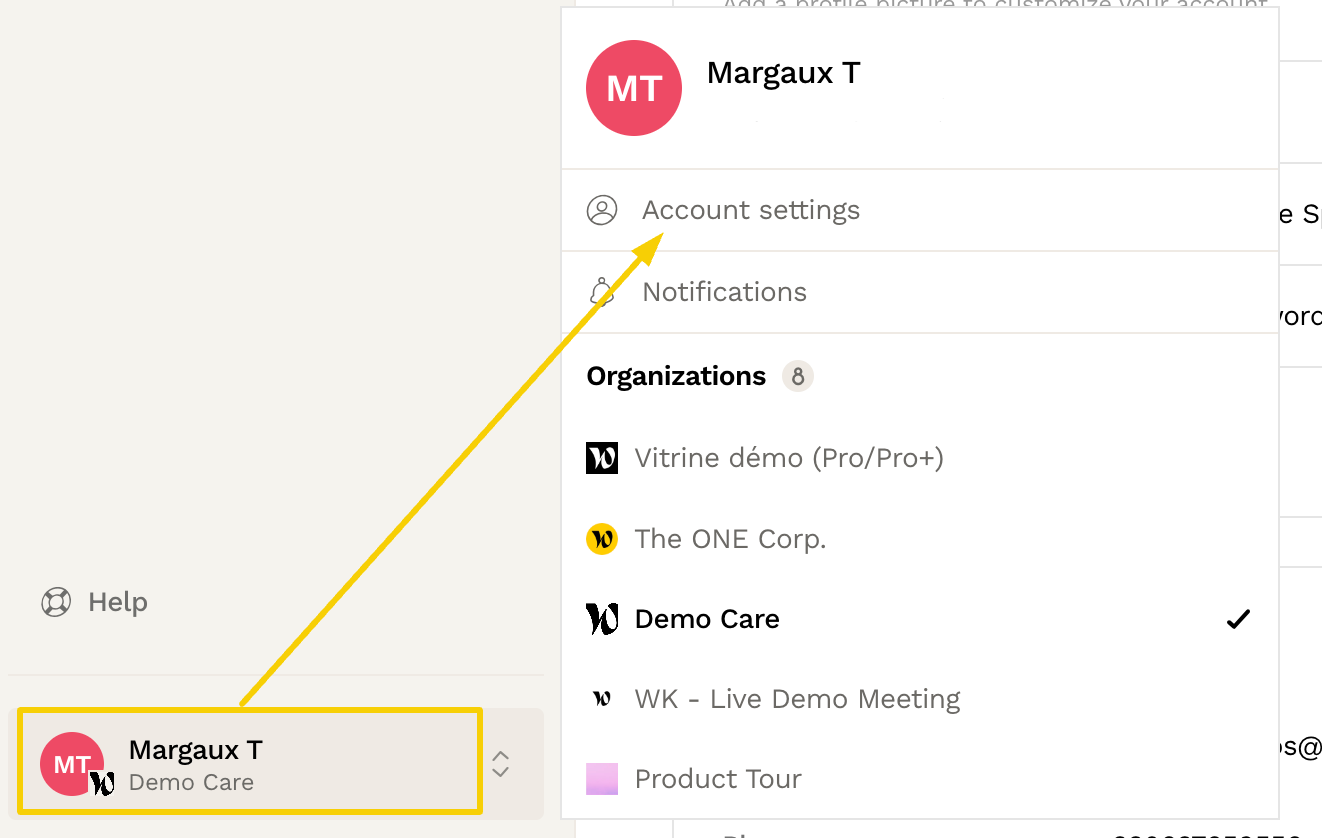The height and width of the screenshot is (838, 1322).
Task: Click the Notifications bell icon
Action: 602,292
